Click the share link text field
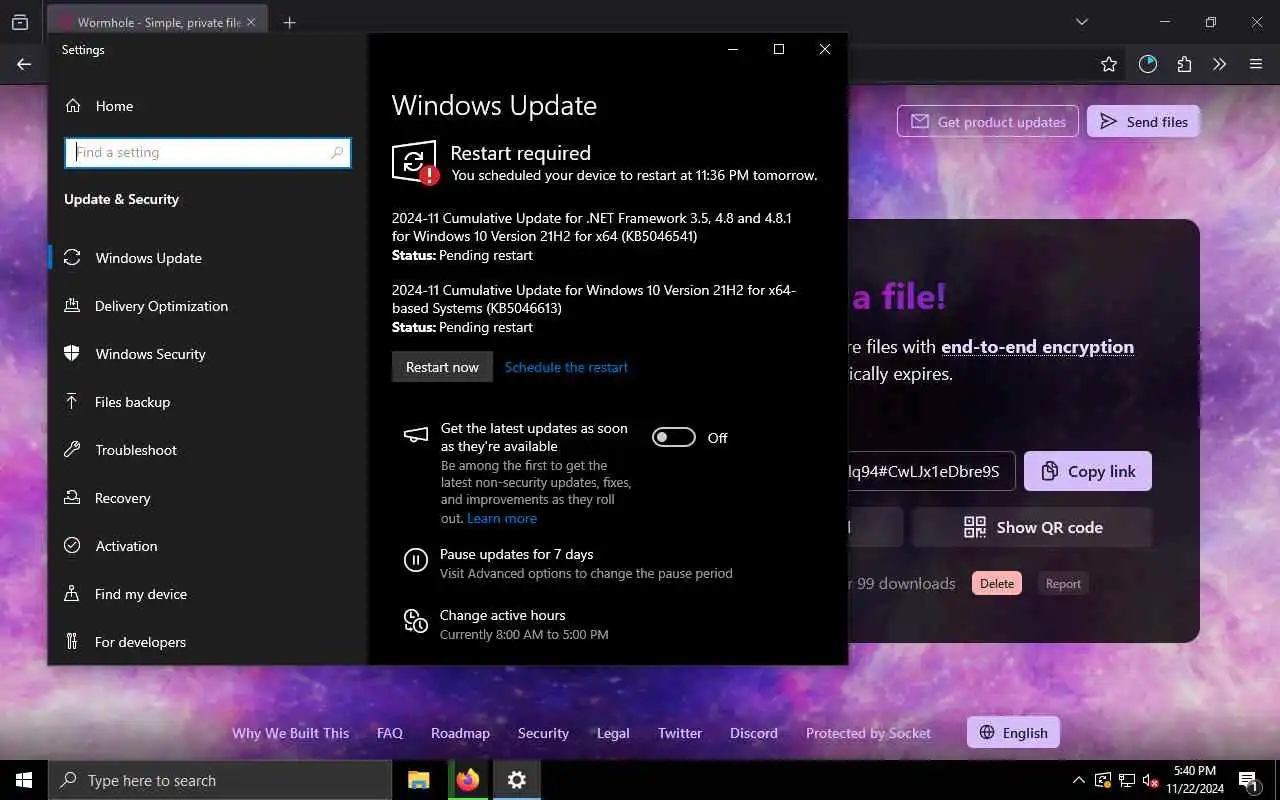Screen dimensions: 1280x800 tap(932, 471)
